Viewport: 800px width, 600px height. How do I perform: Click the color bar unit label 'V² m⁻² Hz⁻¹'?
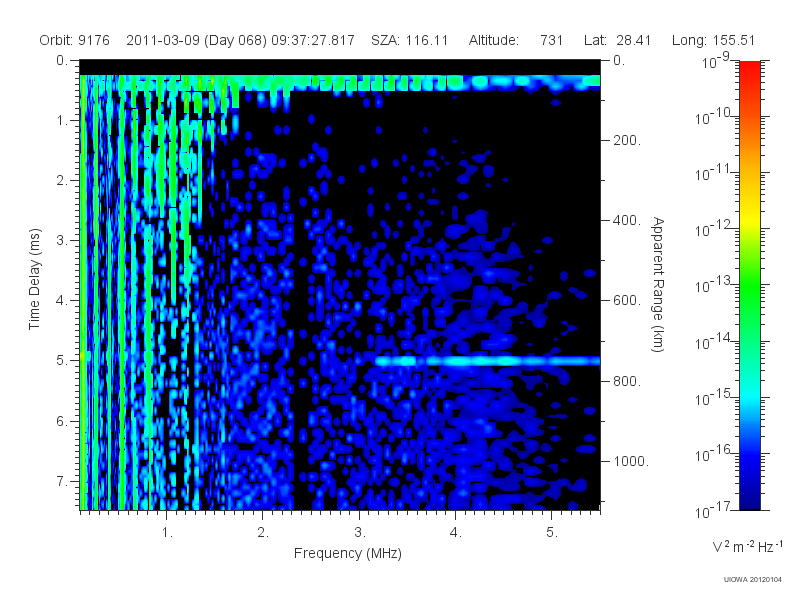(747, 546)
